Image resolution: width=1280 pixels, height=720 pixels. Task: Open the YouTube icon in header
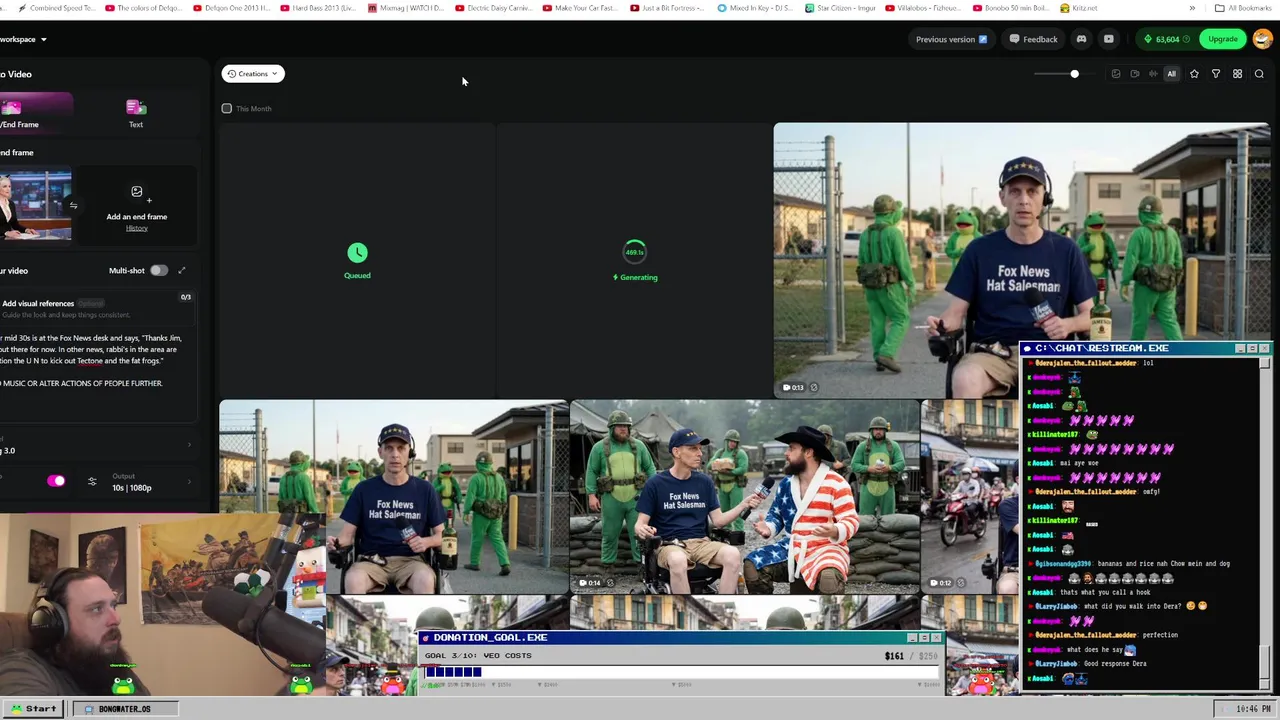click(1108, 39)
